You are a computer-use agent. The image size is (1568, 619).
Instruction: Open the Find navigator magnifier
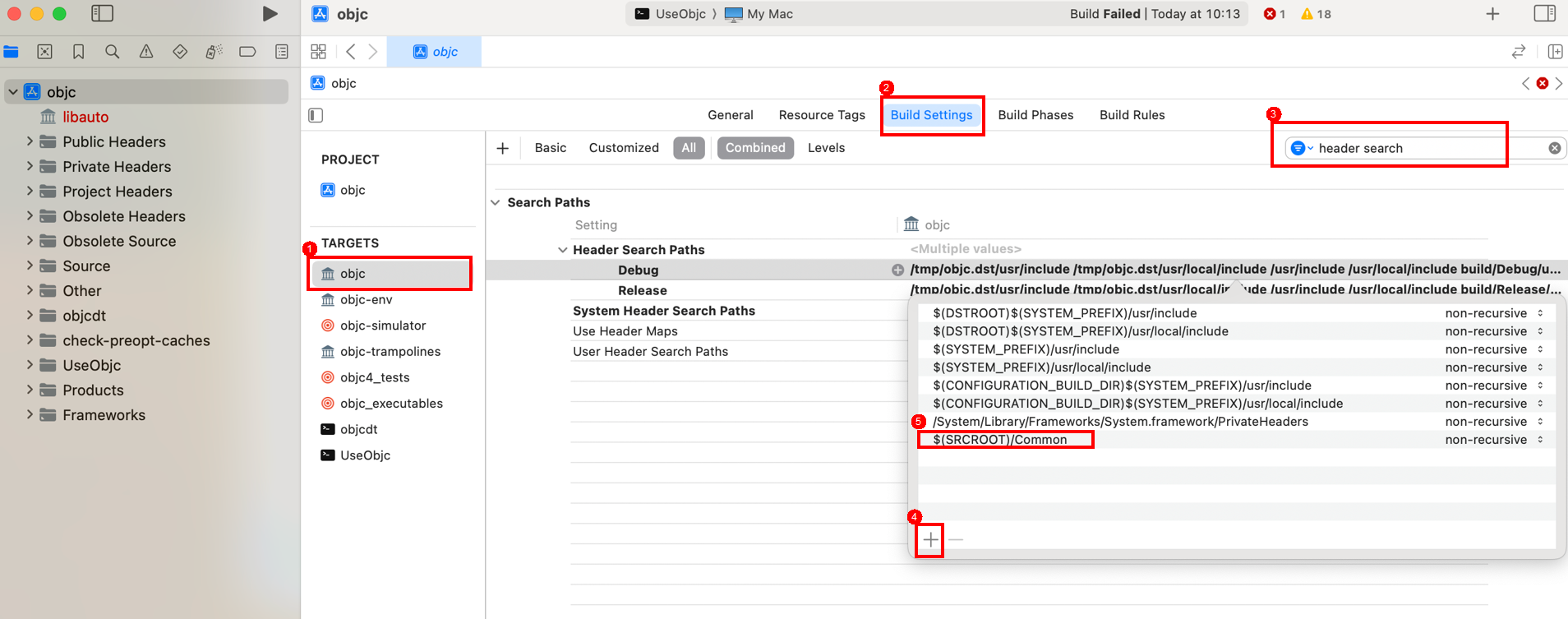[113, 52]
